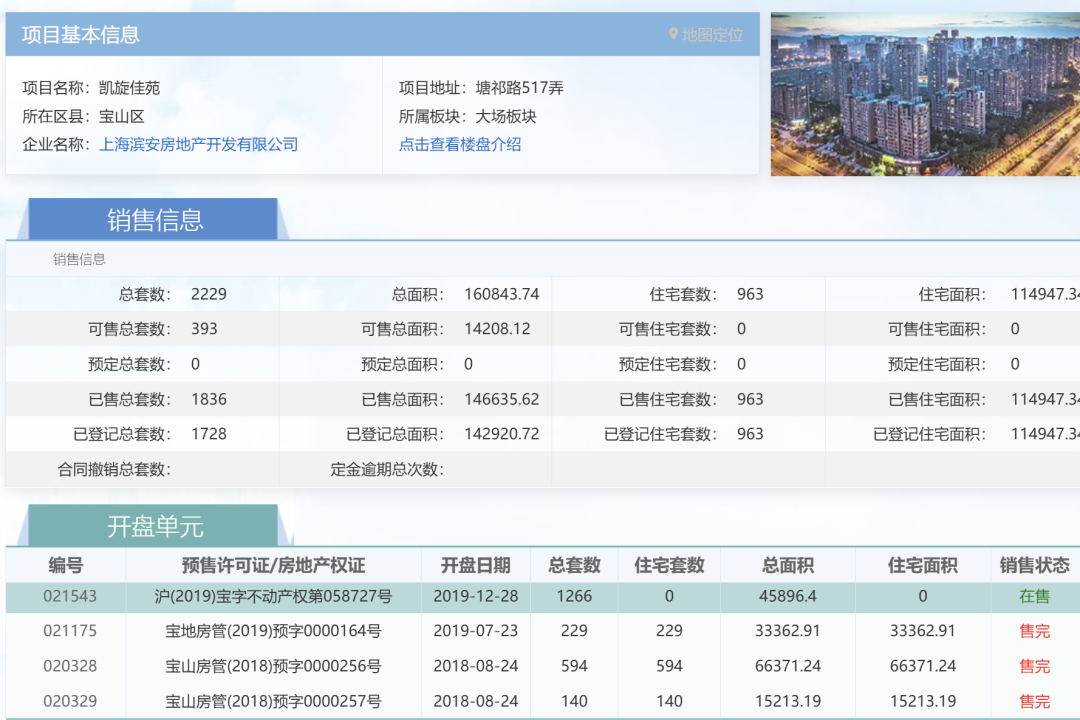Screen dimensions: 1080x720
Task: Click 沪(2019)宝字不动产权第058727号 certificate
Action: coord(273,596)
